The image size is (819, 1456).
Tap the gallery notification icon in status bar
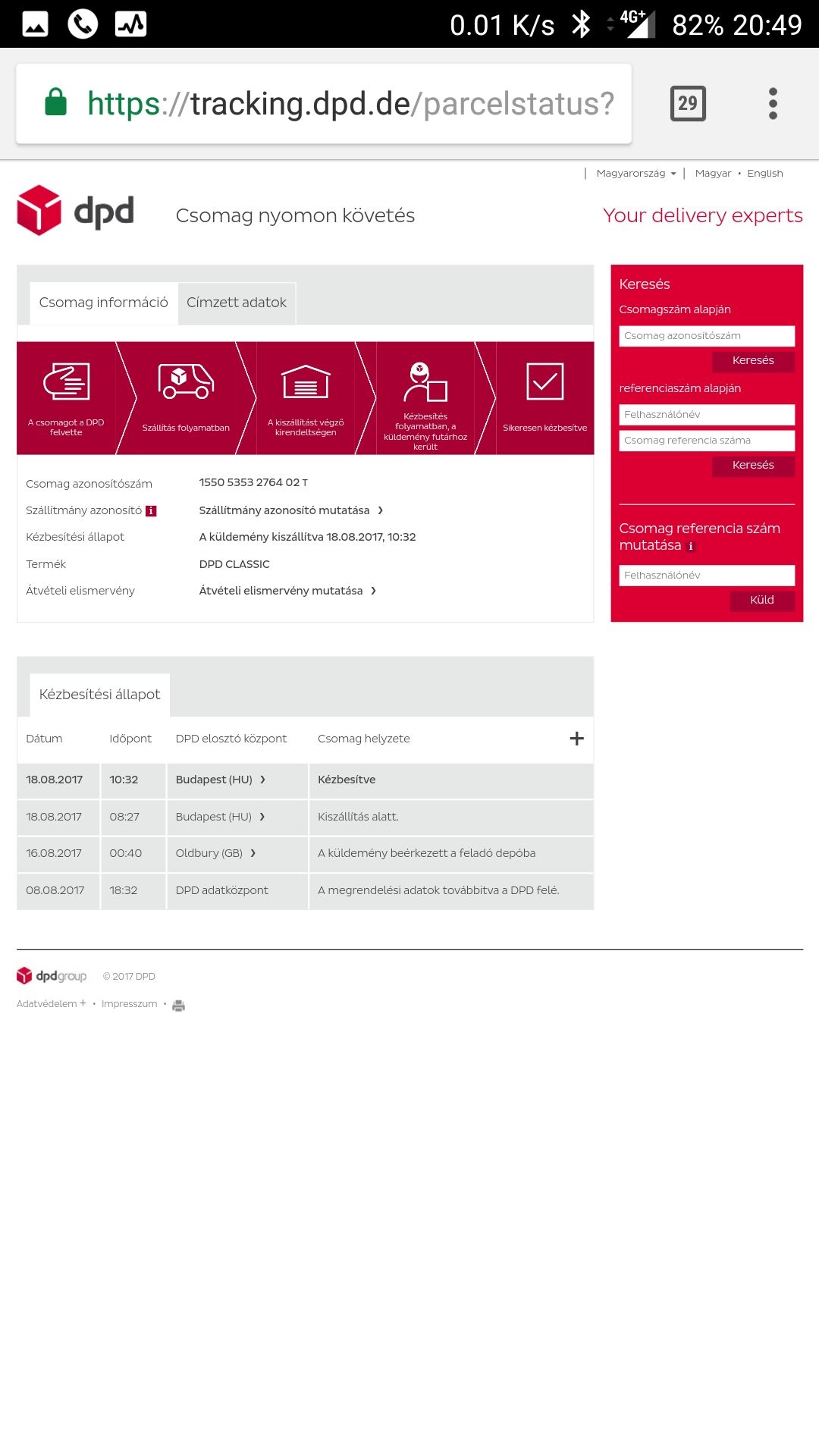point(35,24)
